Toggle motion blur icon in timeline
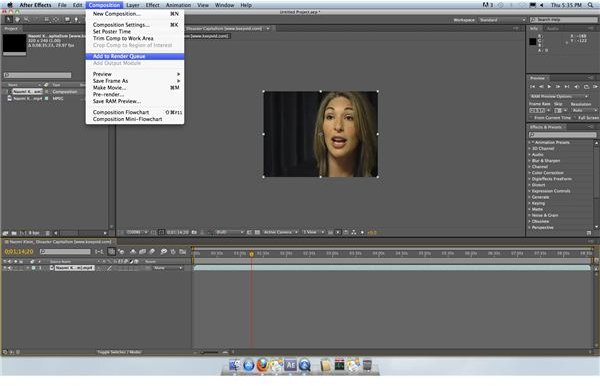The image size is (600, 386). [152, 252]
